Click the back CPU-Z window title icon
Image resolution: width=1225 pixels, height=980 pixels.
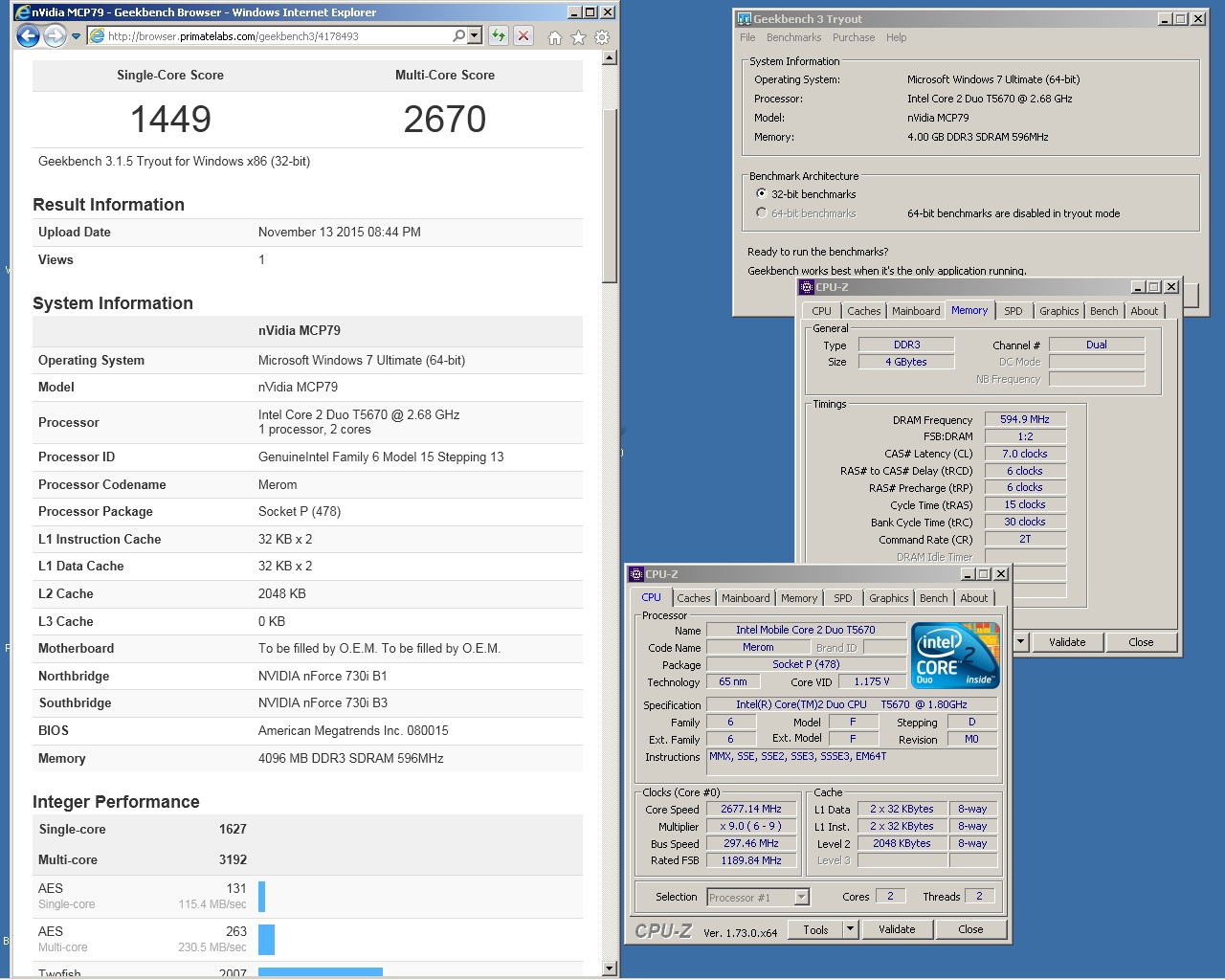click(x=807, y=287)
